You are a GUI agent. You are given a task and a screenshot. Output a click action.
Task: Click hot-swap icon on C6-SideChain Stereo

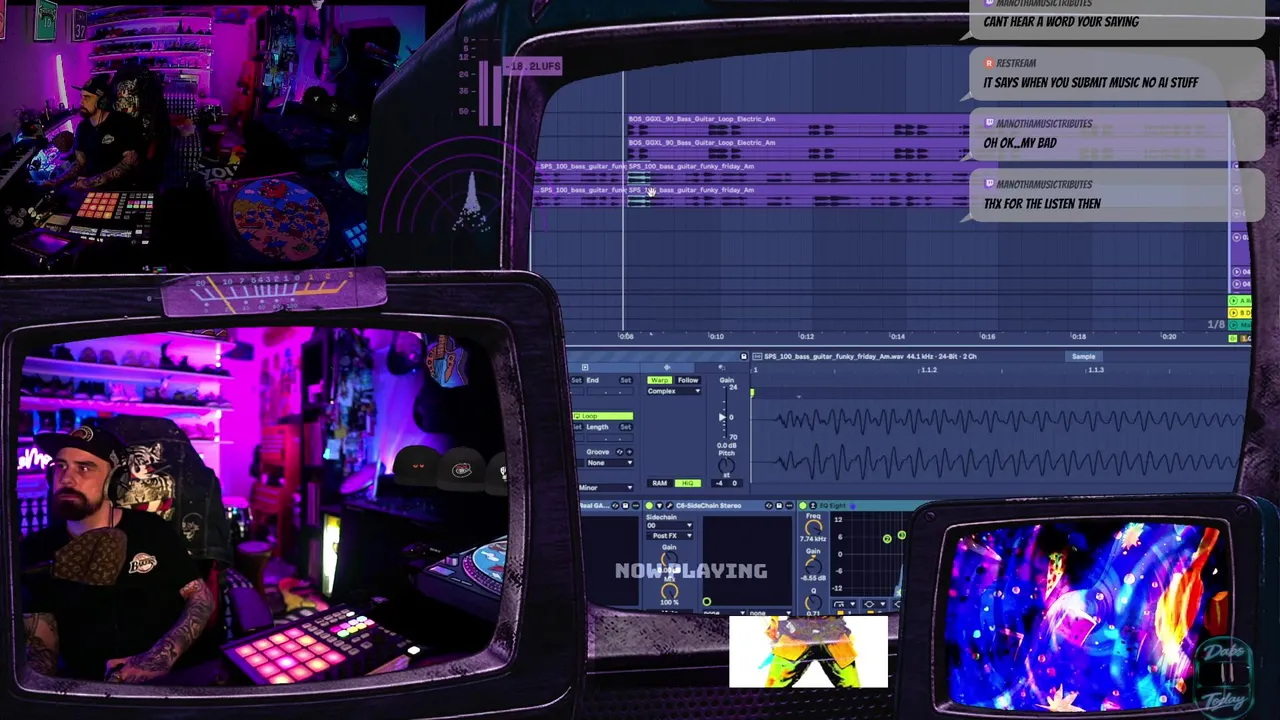[768, 506]
